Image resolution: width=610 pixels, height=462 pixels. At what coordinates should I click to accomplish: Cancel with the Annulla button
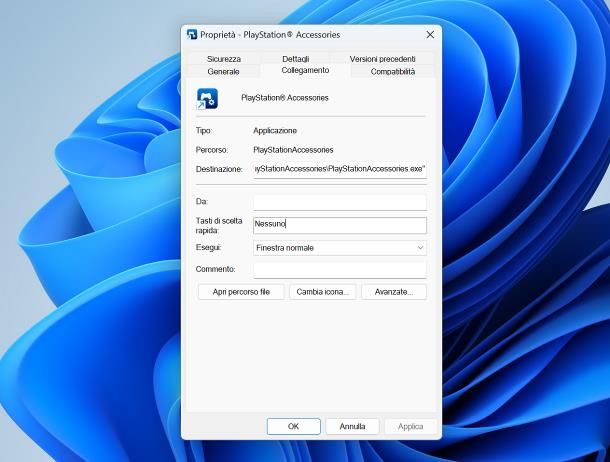(x=352, y=427)
